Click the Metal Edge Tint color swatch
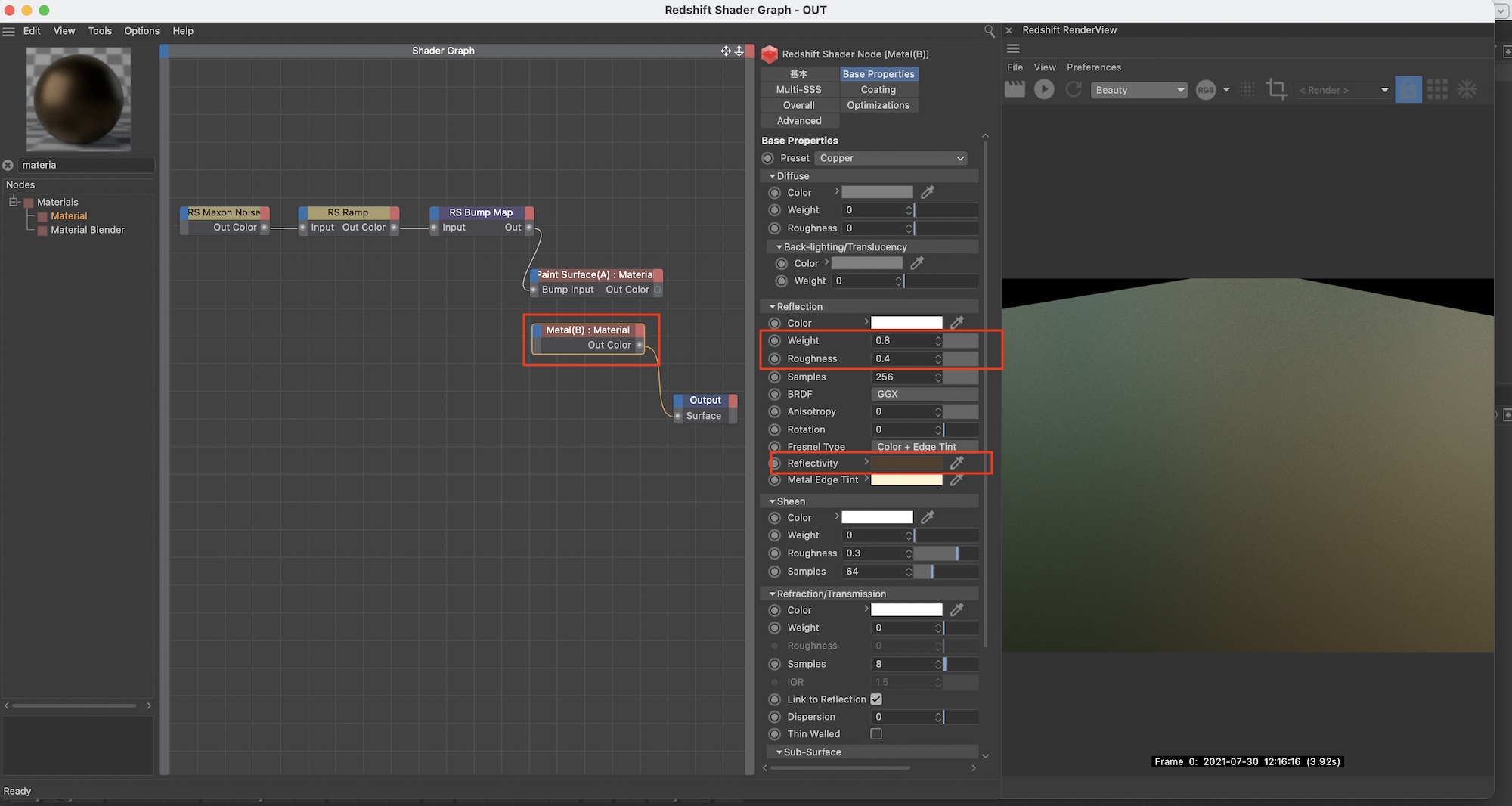This screenshot has width=1512, height=806. click(906, 480)
